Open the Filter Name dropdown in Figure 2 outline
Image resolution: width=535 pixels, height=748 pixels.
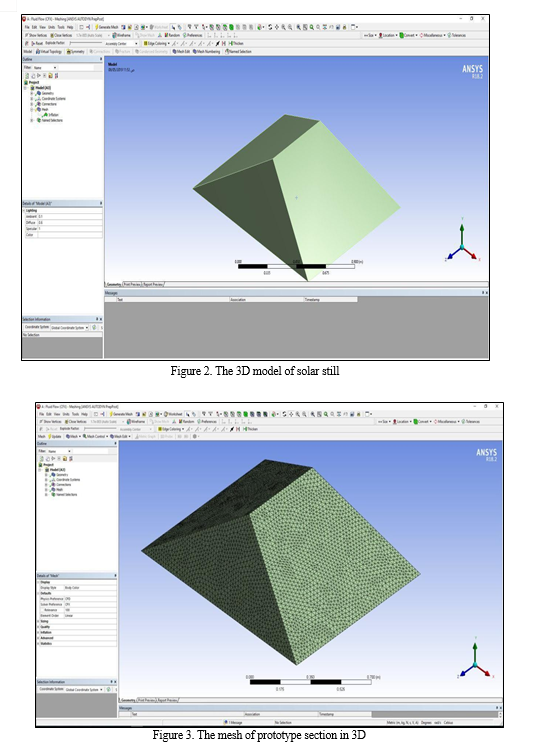[x=45, y=68]
